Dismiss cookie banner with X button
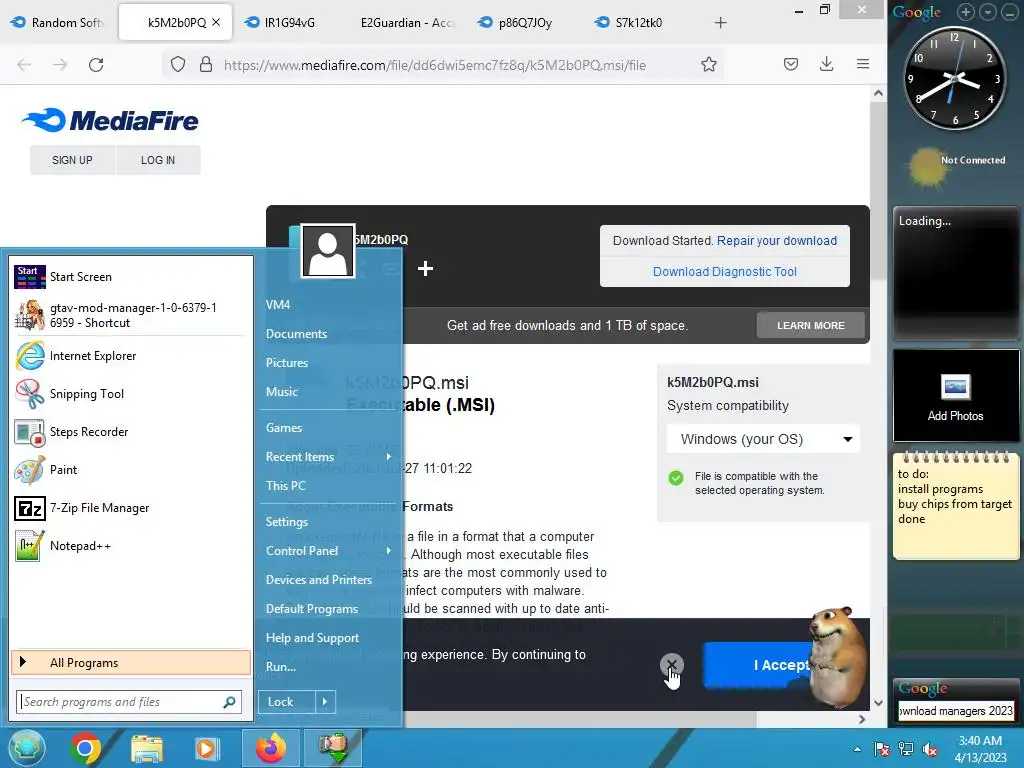This screenshot has width=1024, height=768. tap(671, 664)
